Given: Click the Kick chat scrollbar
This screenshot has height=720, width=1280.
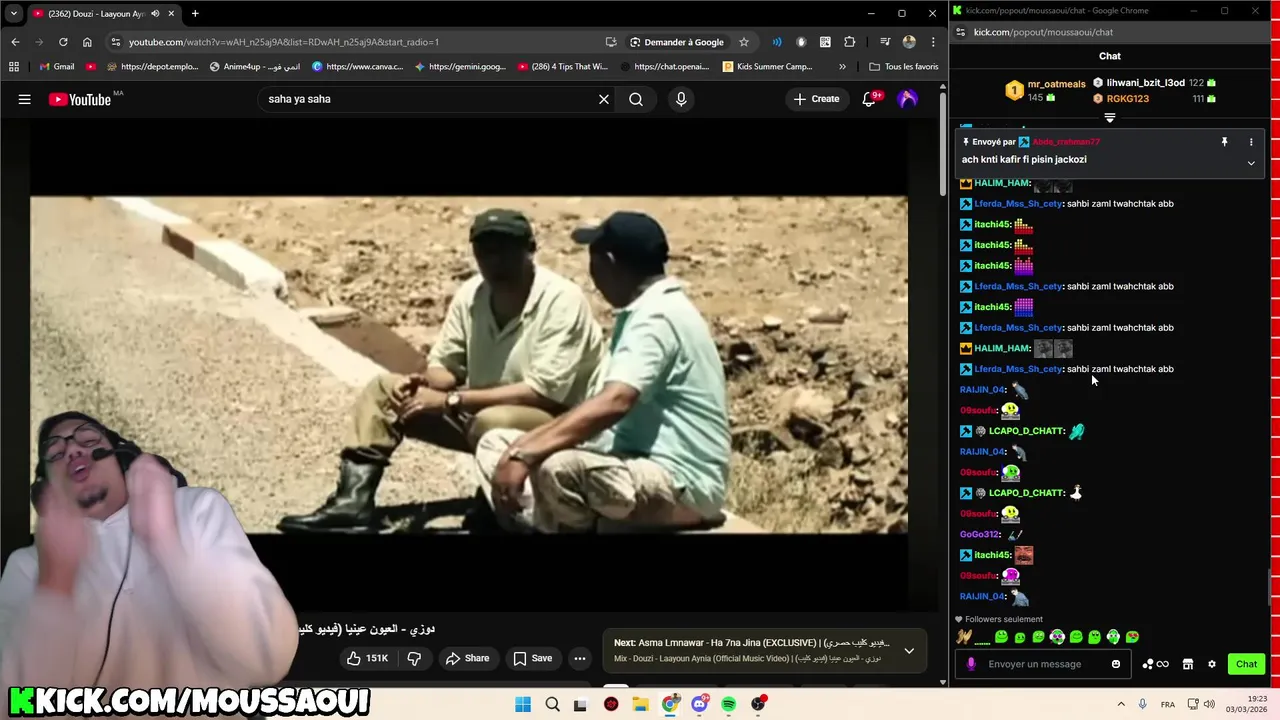Looking at the screenshot, I should (x=1272, y=588).
